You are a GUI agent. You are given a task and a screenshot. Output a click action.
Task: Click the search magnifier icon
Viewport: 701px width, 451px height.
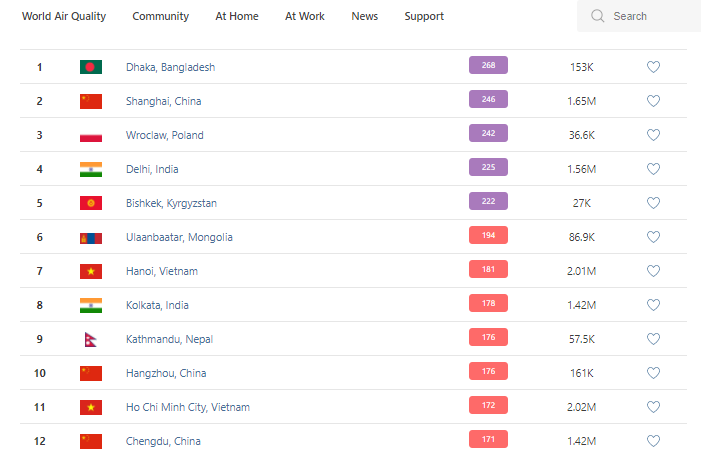coord(598,16)
